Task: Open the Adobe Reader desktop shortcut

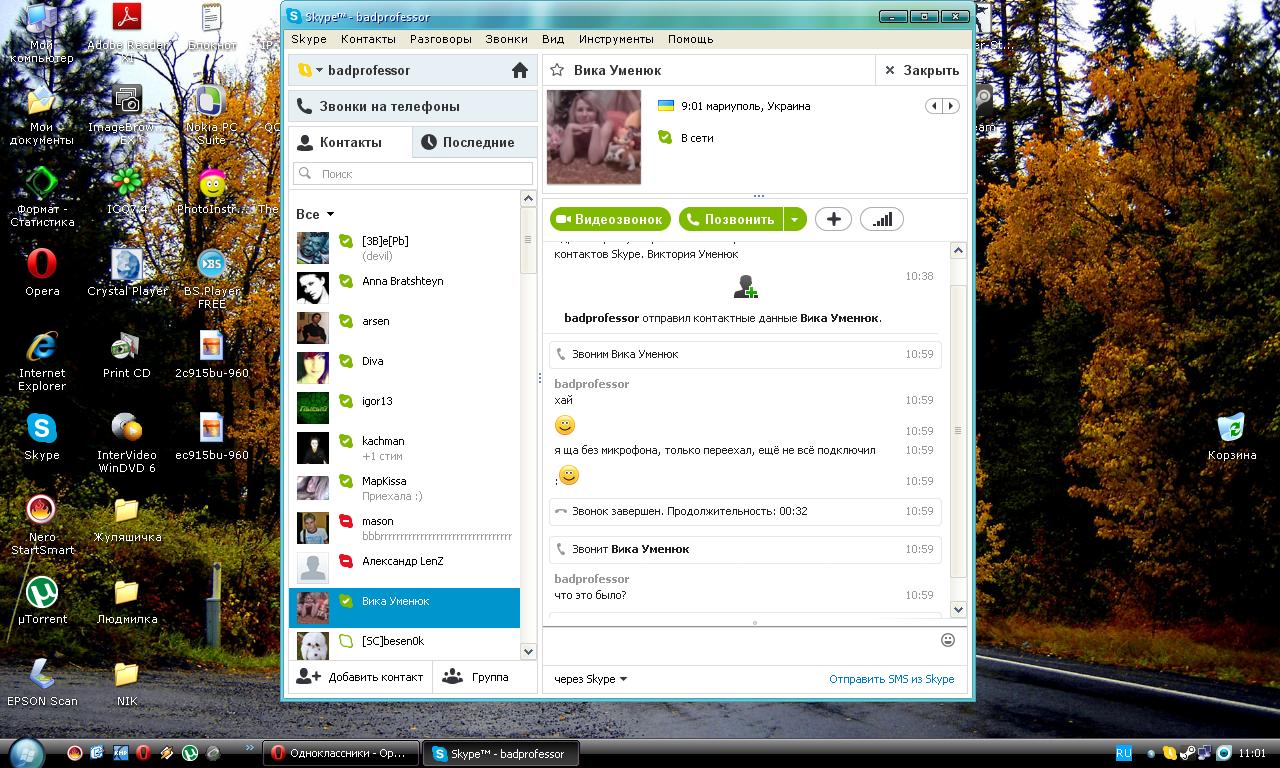Action: tap(127, 32)
